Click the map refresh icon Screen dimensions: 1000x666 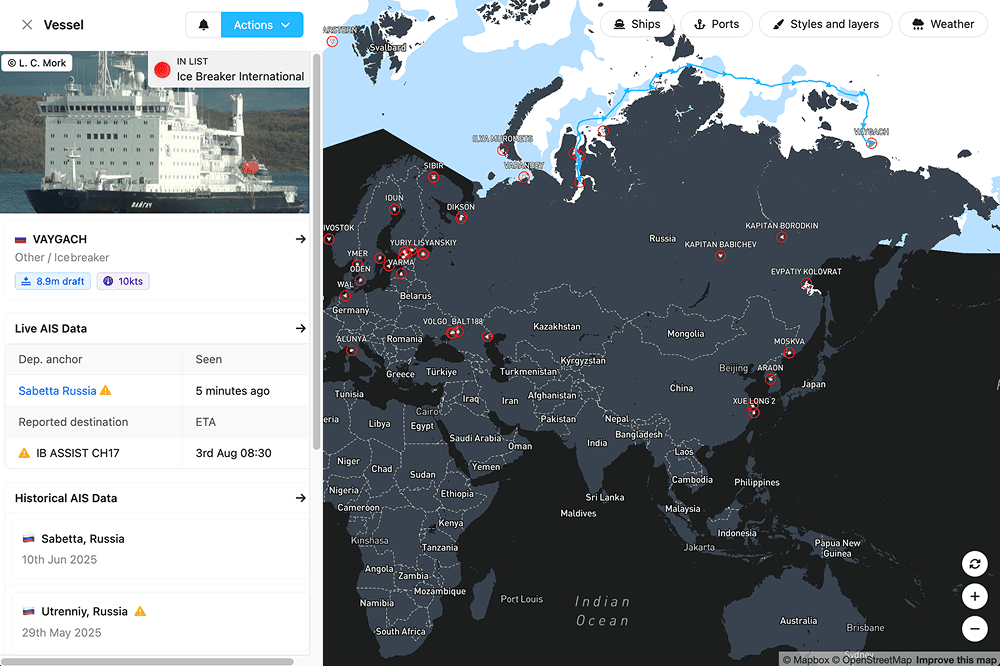[x=974, y=564]
